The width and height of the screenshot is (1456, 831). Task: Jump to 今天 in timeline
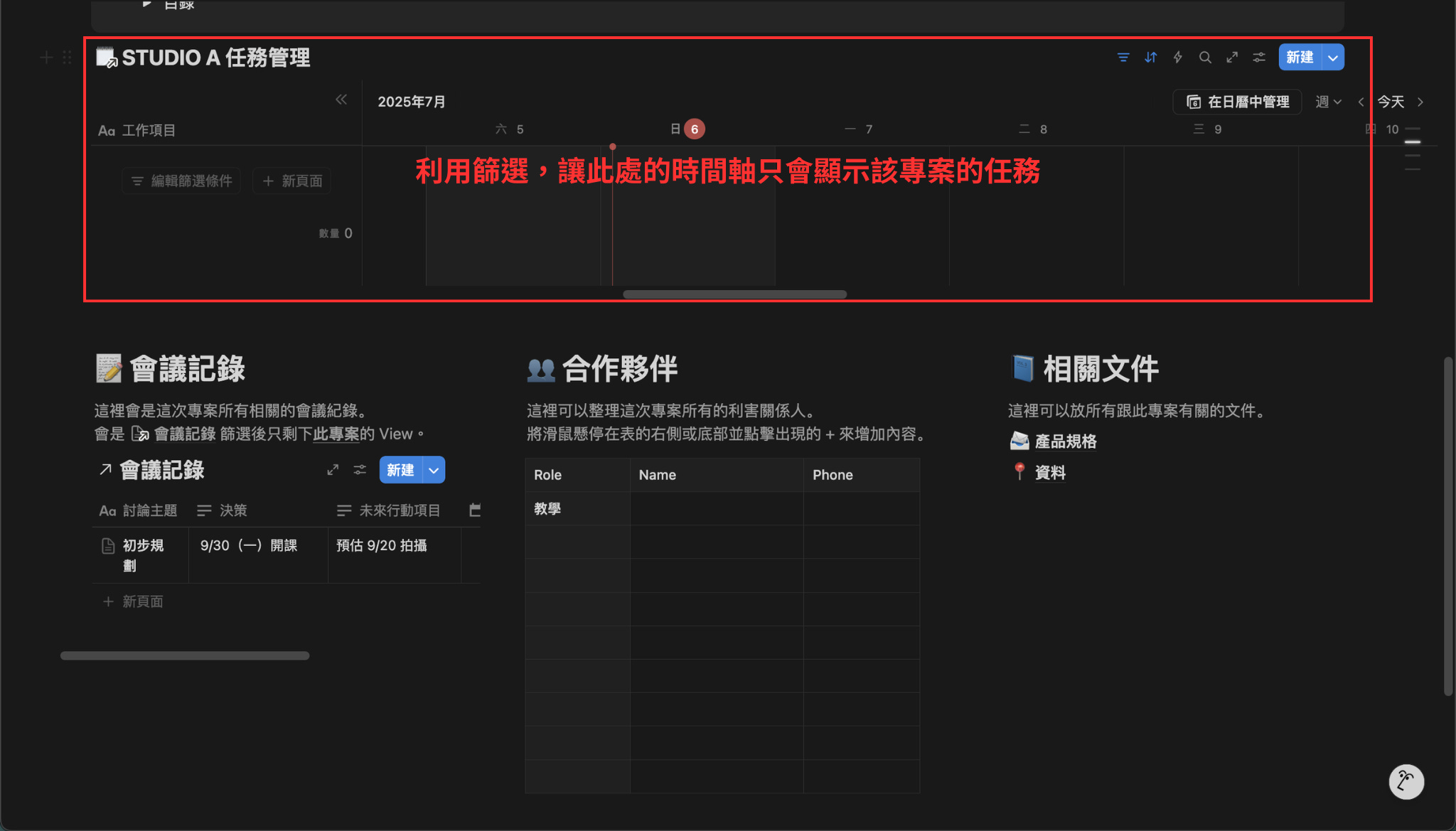(x=1391, y=102)
